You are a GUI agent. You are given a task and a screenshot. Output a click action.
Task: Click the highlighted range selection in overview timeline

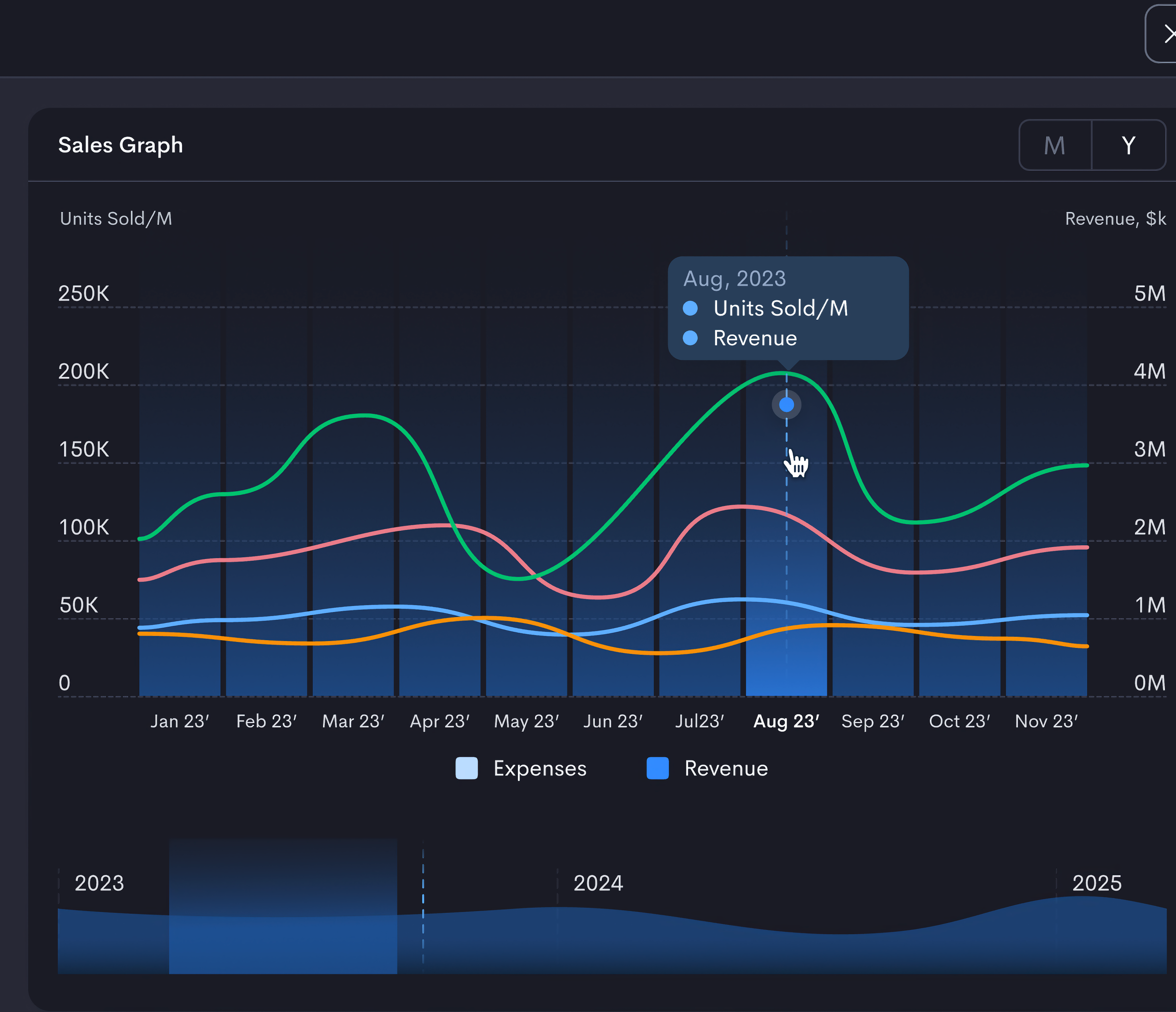[x=283, y=906]
